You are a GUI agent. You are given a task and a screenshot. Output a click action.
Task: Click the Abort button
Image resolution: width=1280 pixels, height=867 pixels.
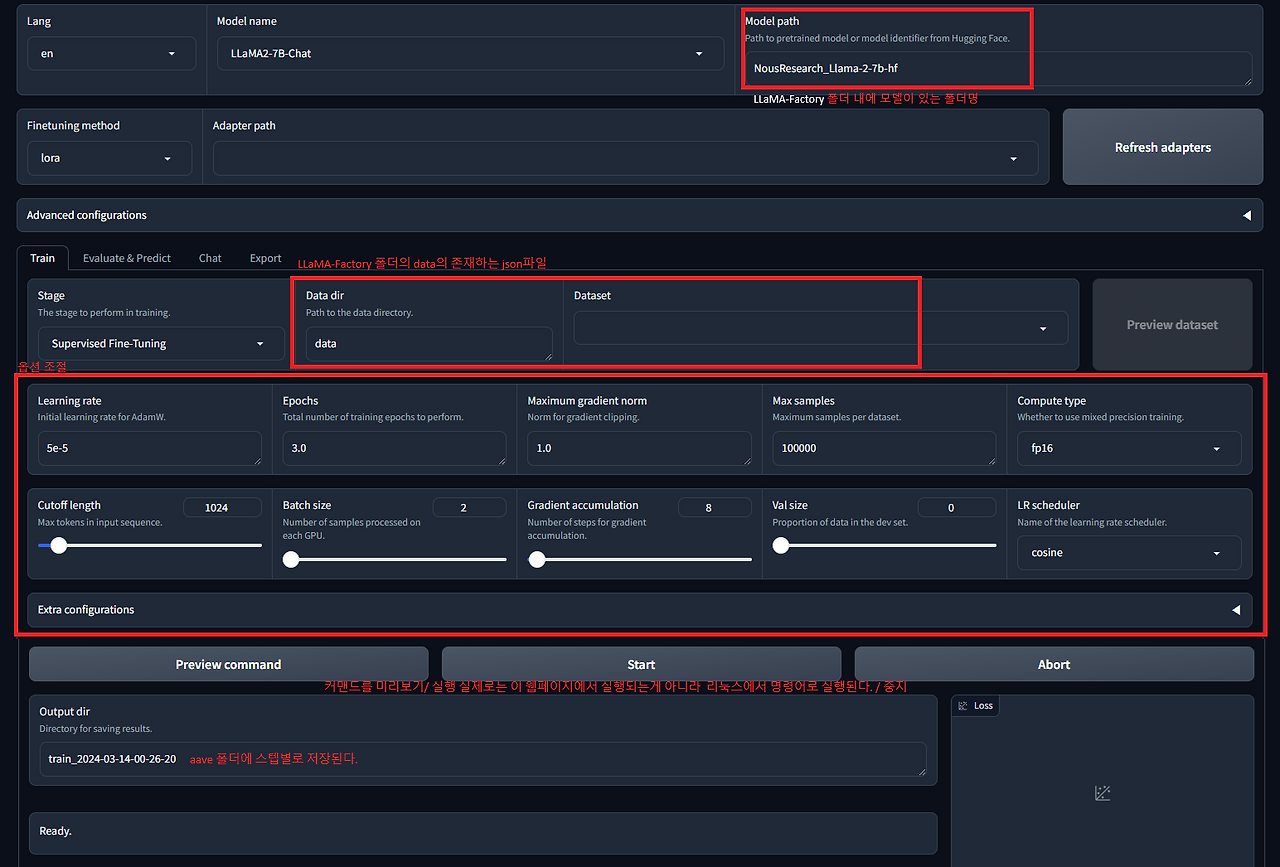point(1054,664)
